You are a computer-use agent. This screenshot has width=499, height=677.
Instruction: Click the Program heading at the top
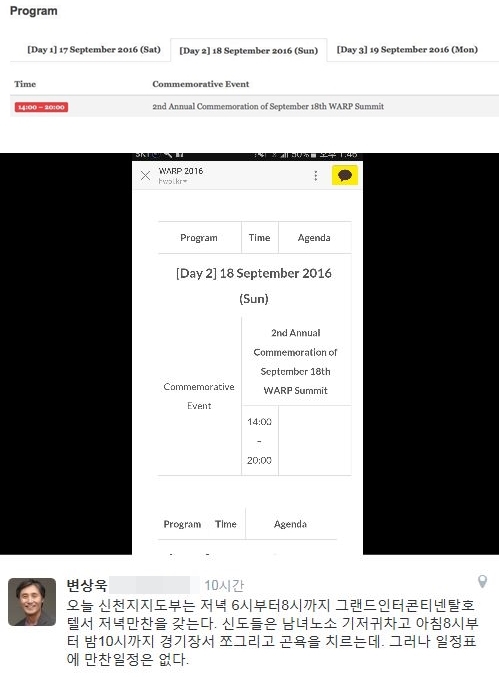click(34, 11)
